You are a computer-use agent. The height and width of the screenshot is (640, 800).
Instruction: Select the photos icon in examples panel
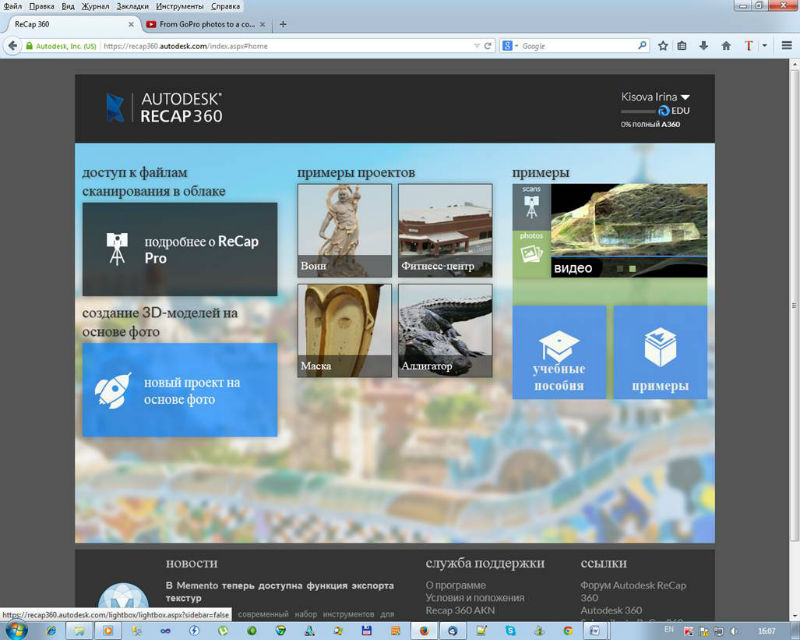coord(531,254)
